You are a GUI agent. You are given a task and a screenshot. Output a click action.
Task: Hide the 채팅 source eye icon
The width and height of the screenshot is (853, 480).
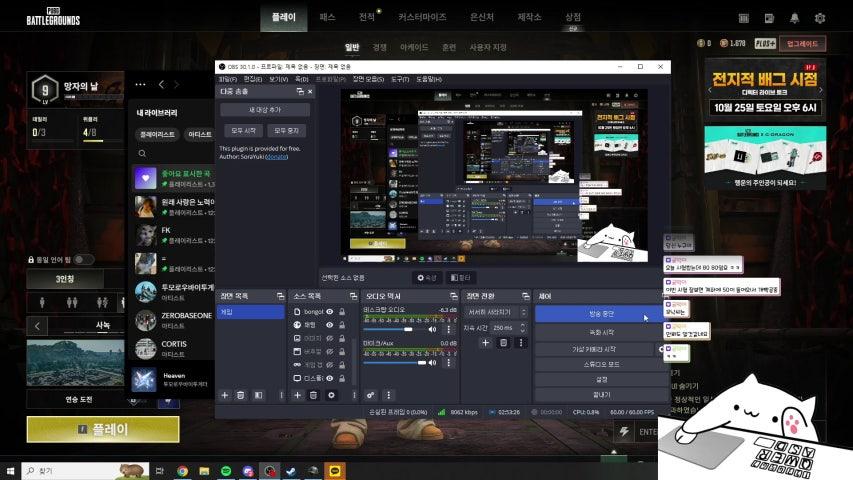point(330,325)
